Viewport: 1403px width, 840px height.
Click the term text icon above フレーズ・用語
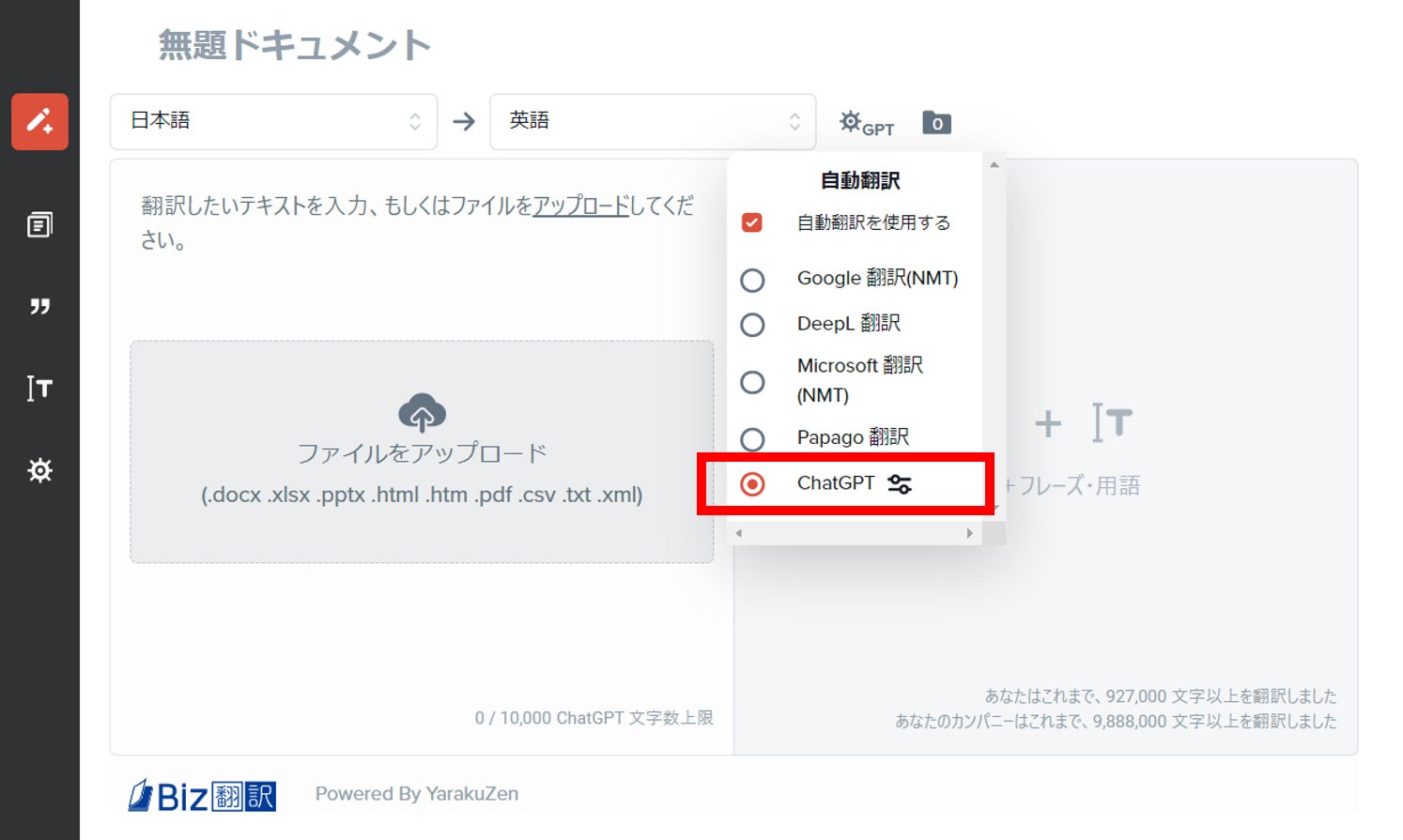coord(1112,423)
